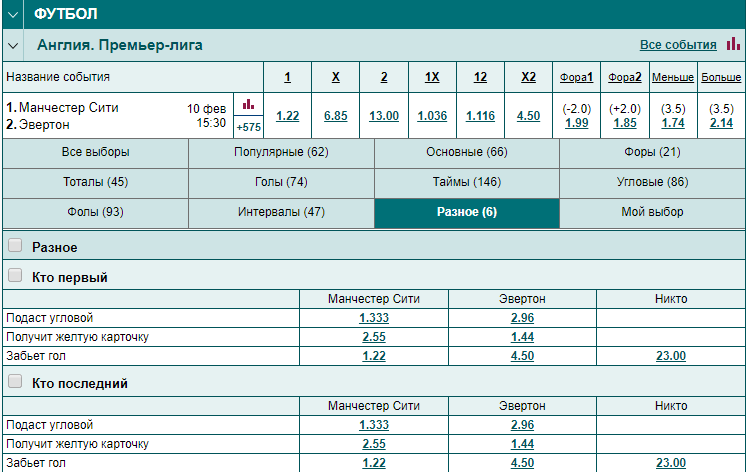Tick the Кто первый checkbox

15,275
